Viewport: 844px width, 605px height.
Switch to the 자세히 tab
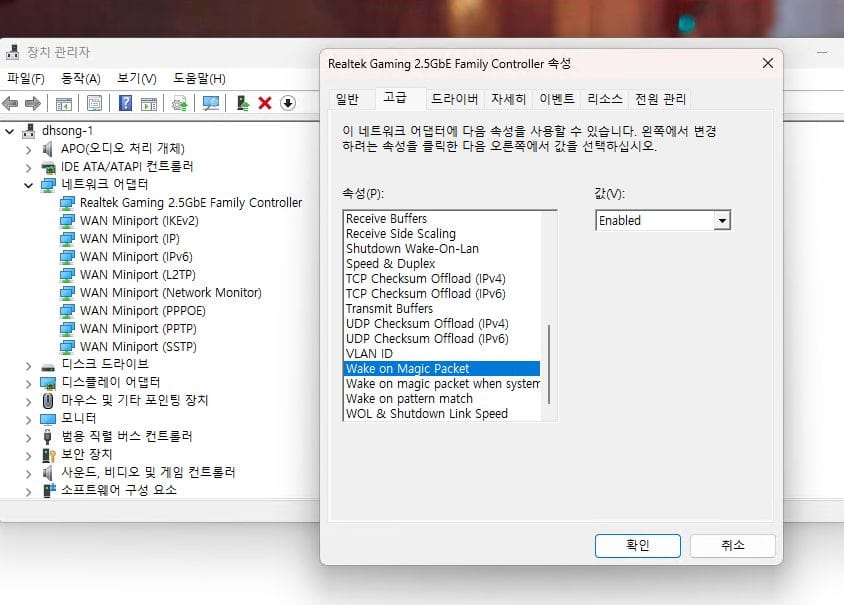508,99
